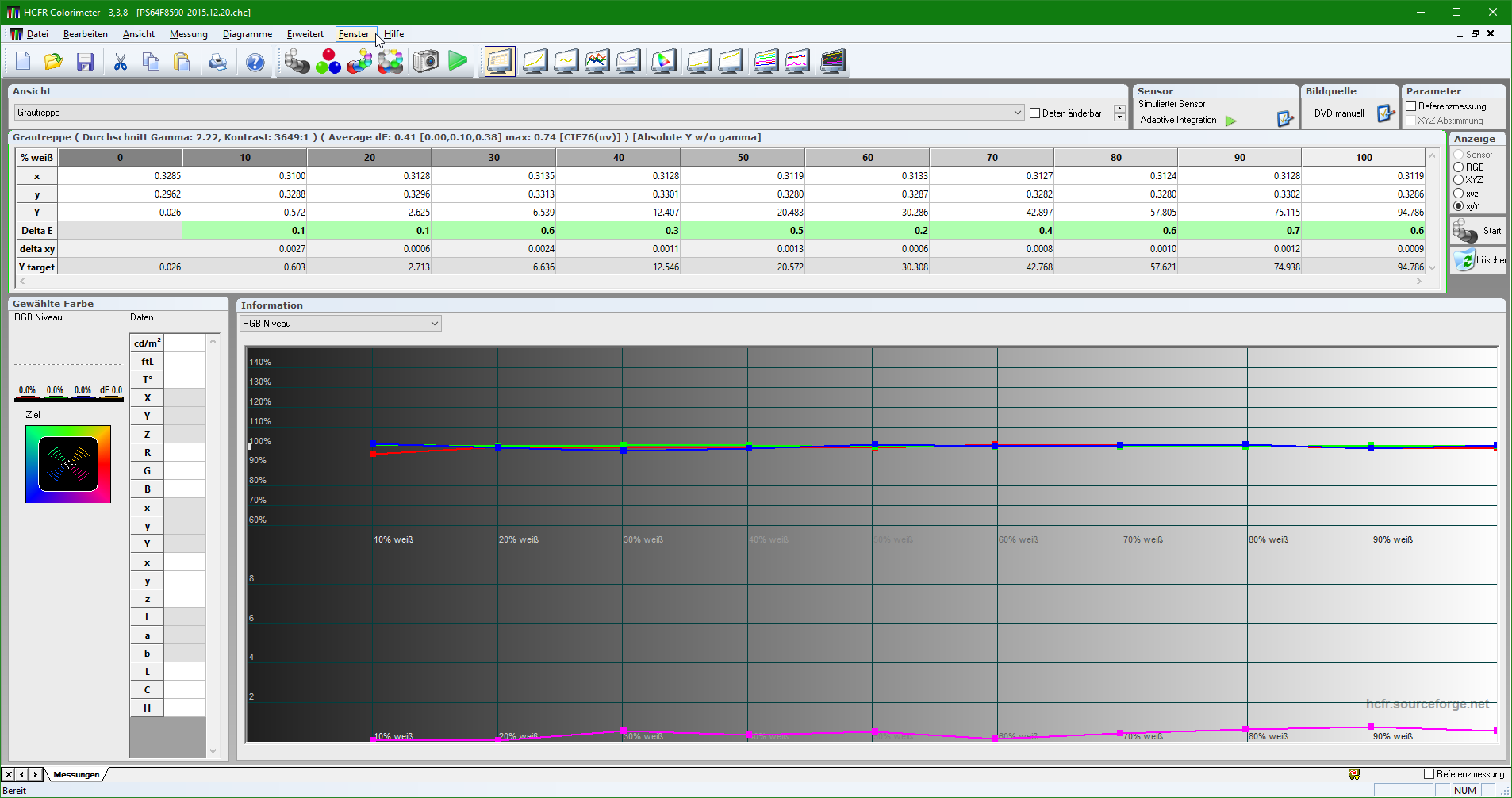Enable the Daten änderbar checkbox
This screenshot has width=1512, height=798.
1035,113
